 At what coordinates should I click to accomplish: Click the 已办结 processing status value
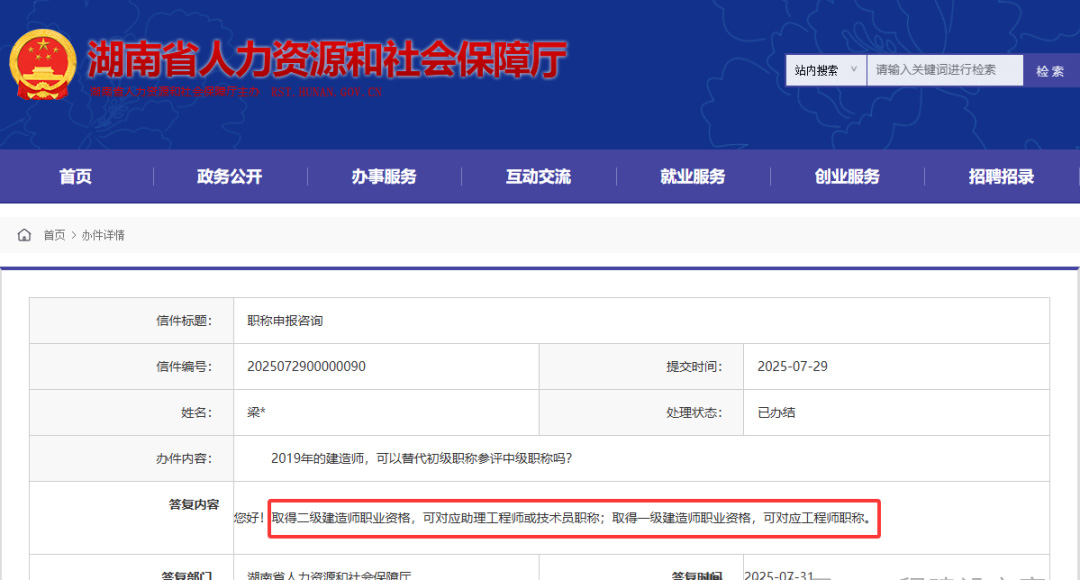[776, 412]
